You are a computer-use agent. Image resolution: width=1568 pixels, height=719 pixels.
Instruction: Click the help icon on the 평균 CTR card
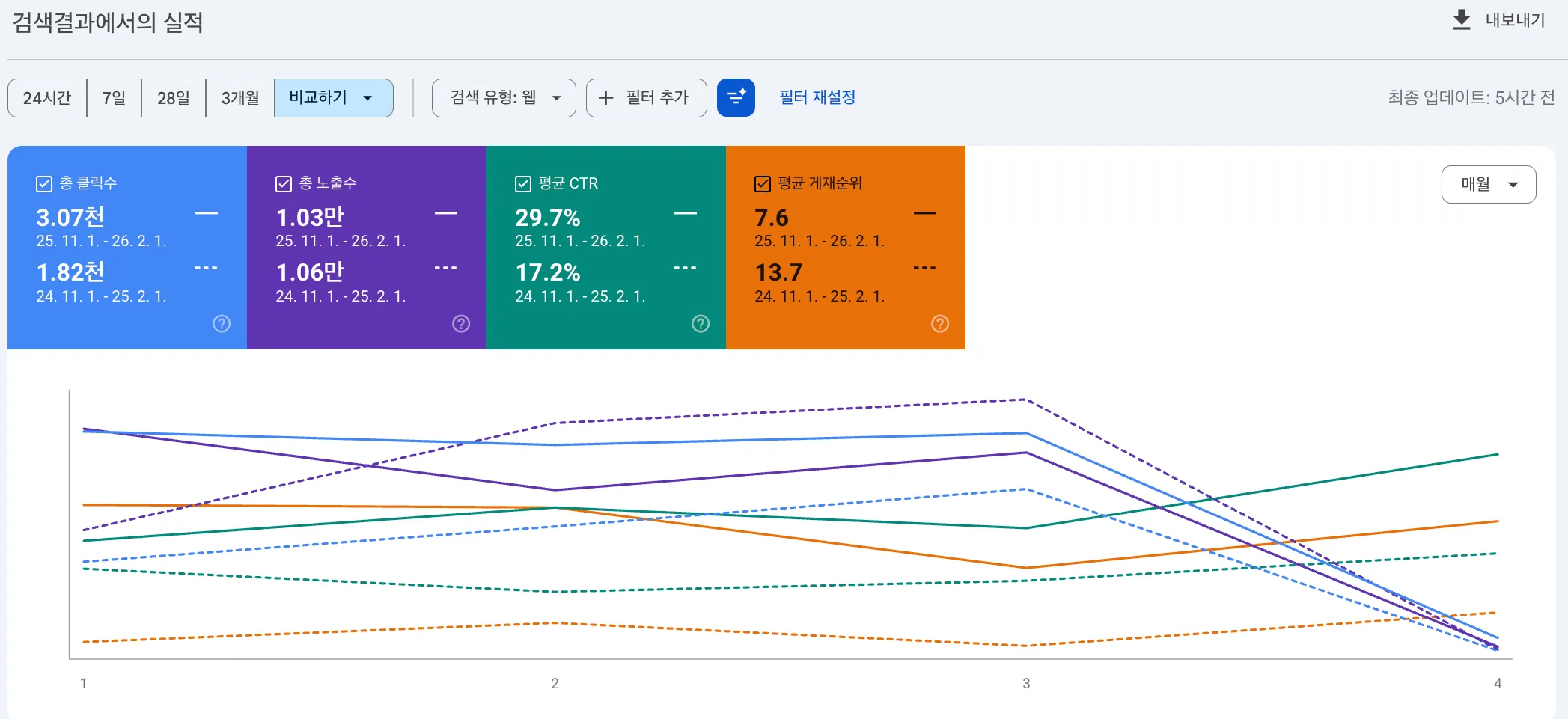(x=700, y=324)
